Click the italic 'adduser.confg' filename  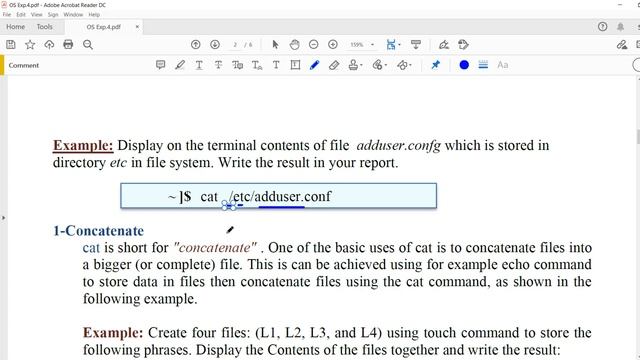(398, 146)
